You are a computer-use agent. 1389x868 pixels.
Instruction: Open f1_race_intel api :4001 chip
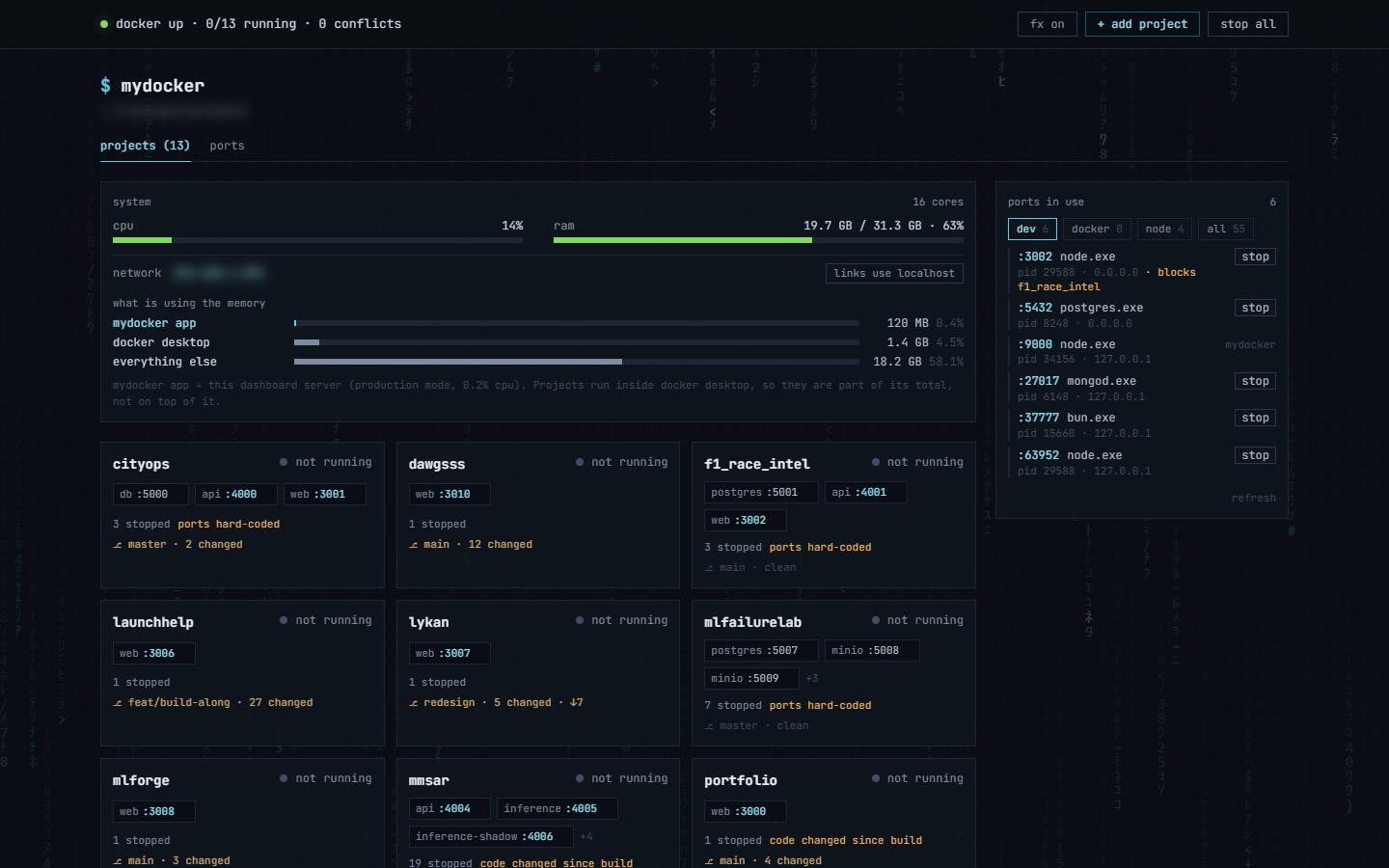click(866, 492)
